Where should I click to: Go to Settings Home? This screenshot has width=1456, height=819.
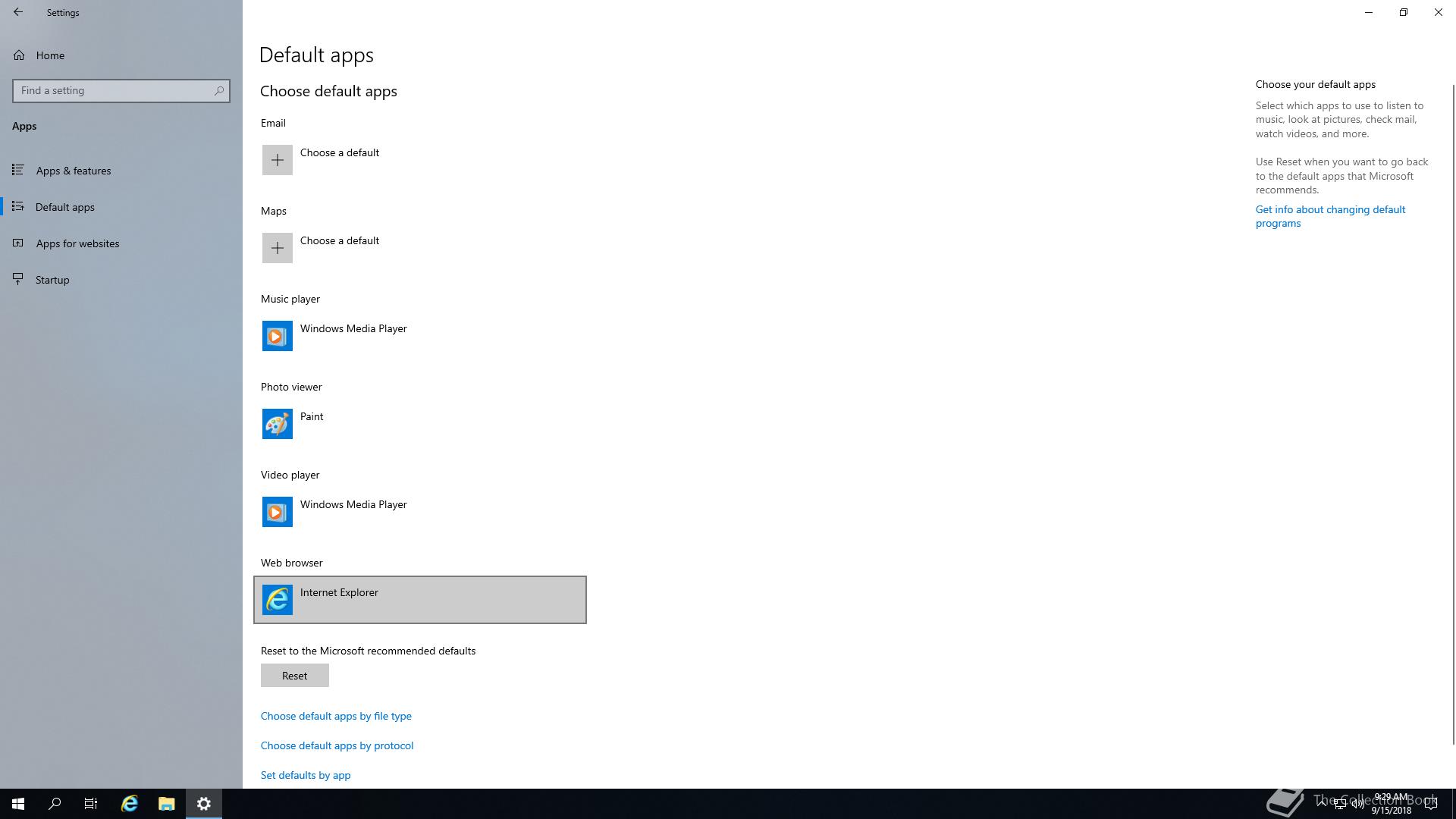50,55
